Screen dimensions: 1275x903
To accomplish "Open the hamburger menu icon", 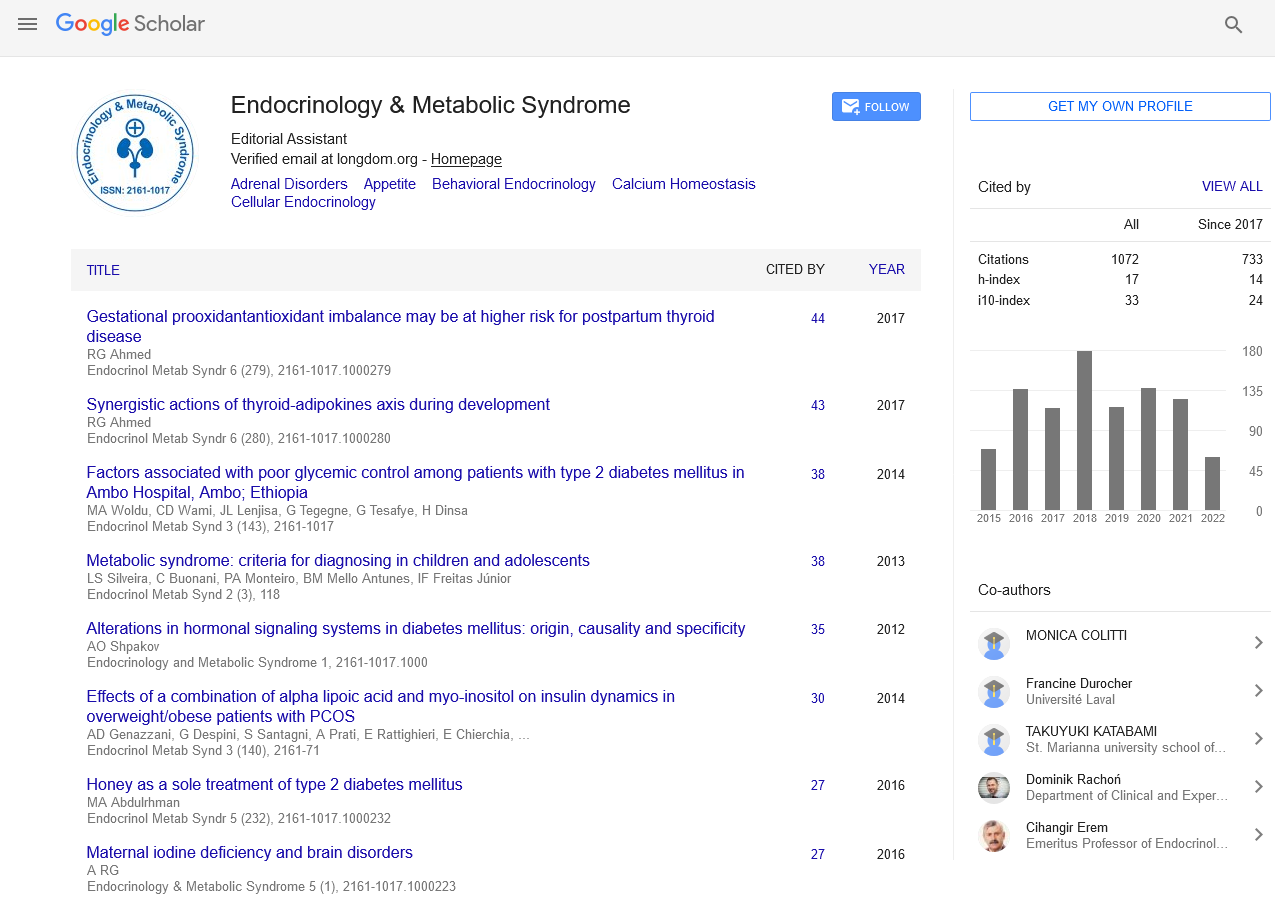I will 27,24.
